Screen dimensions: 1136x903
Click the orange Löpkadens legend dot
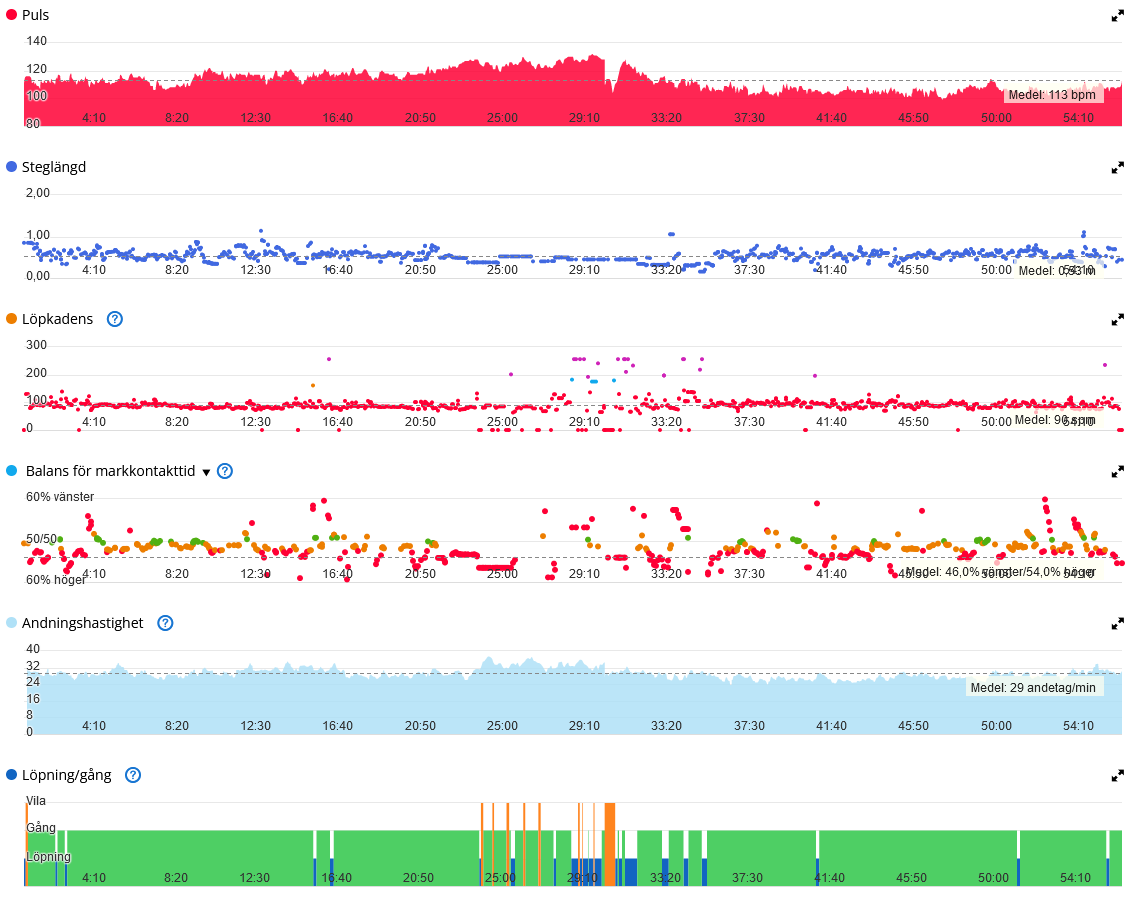tap(12, 319)
